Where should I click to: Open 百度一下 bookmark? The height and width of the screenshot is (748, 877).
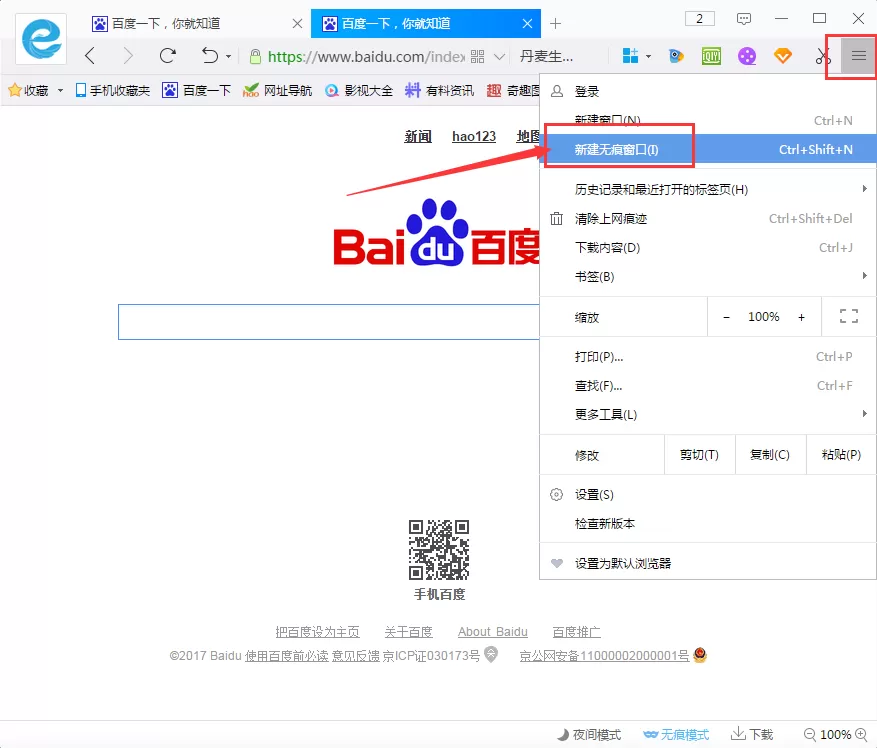[x=196, y=90]
